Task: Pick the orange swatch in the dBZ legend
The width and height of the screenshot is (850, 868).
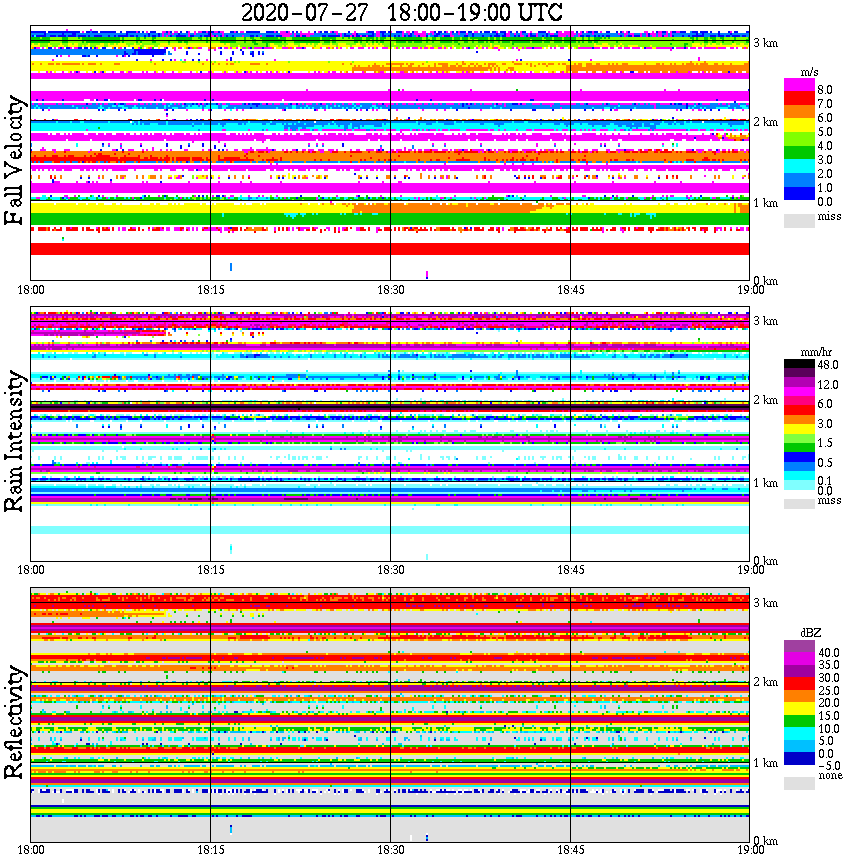Action: [x=799, y=696]
